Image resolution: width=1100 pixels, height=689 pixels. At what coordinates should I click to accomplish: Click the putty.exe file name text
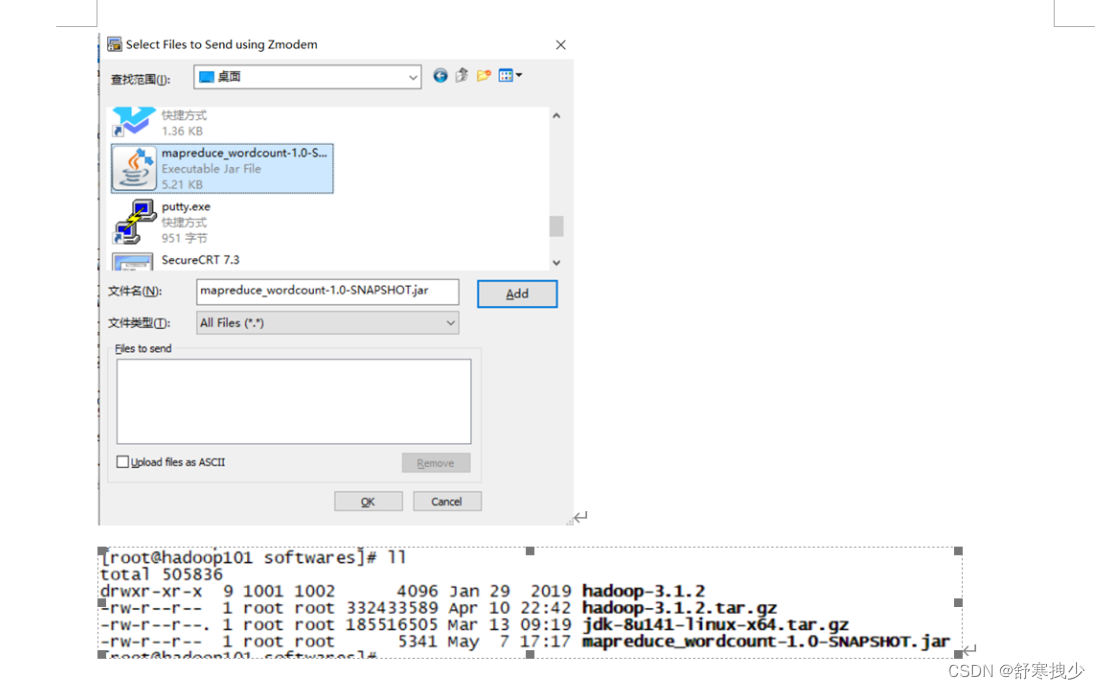coord(186,206)
